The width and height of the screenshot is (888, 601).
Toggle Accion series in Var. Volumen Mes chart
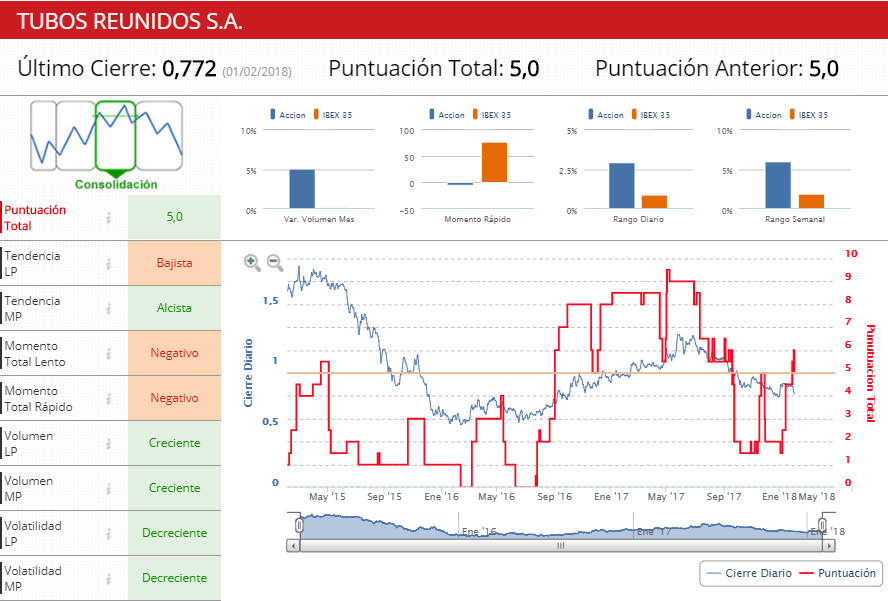288,114
